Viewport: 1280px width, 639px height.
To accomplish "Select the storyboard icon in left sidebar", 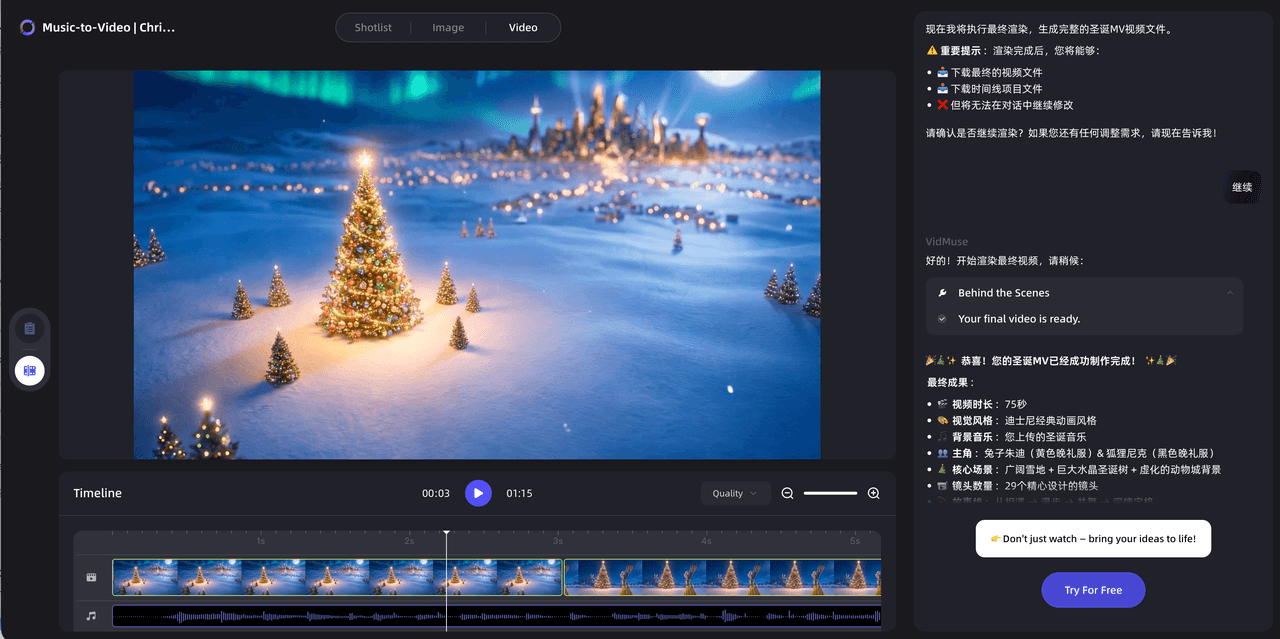I will [30, 370].
